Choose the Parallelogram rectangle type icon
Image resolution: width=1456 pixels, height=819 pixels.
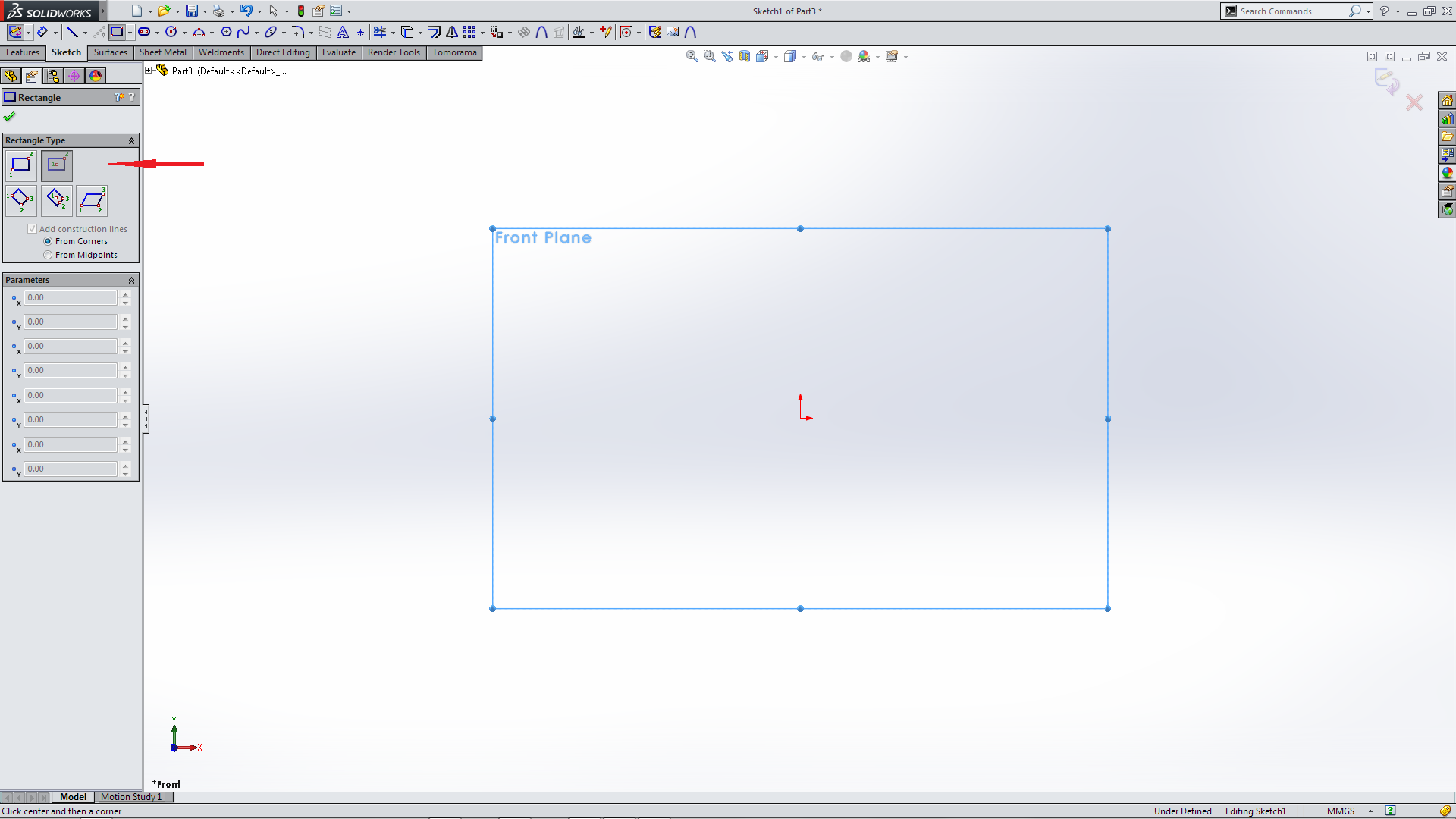92,200
